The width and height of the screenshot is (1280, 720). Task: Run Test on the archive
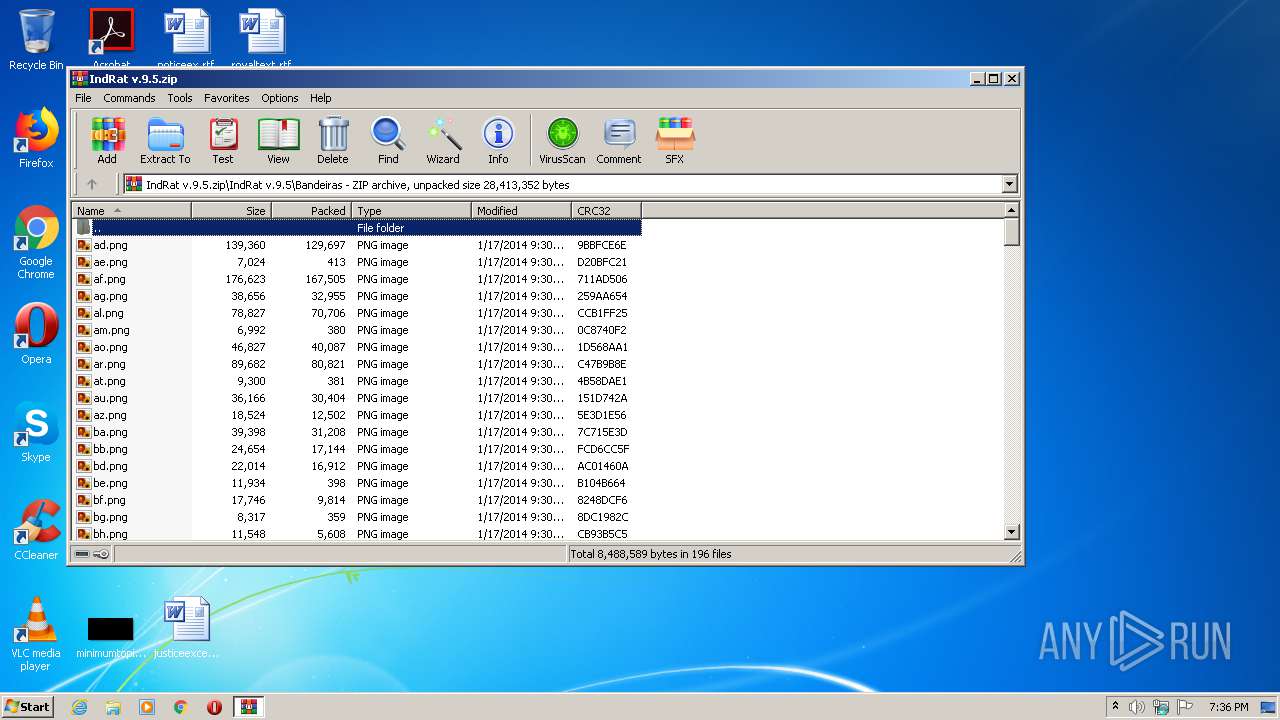(x=223, y=141)
